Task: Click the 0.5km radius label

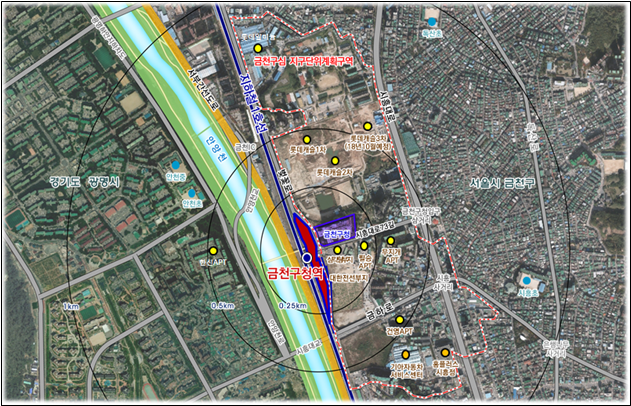Action: pyautogui.click(x=223, y=306)
